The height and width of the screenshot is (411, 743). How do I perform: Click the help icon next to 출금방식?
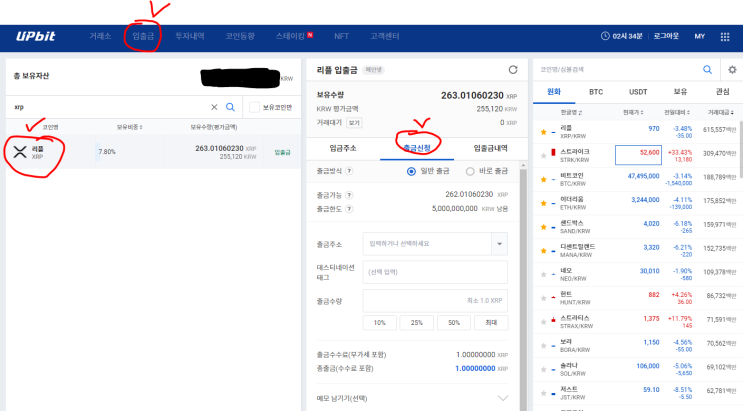[x=349, y=171]
